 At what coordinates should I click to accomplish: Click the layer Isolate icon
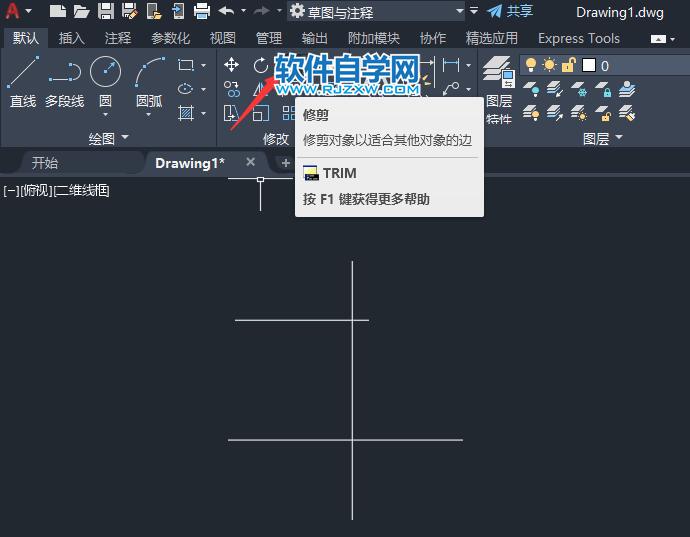[x=555, y=89]
